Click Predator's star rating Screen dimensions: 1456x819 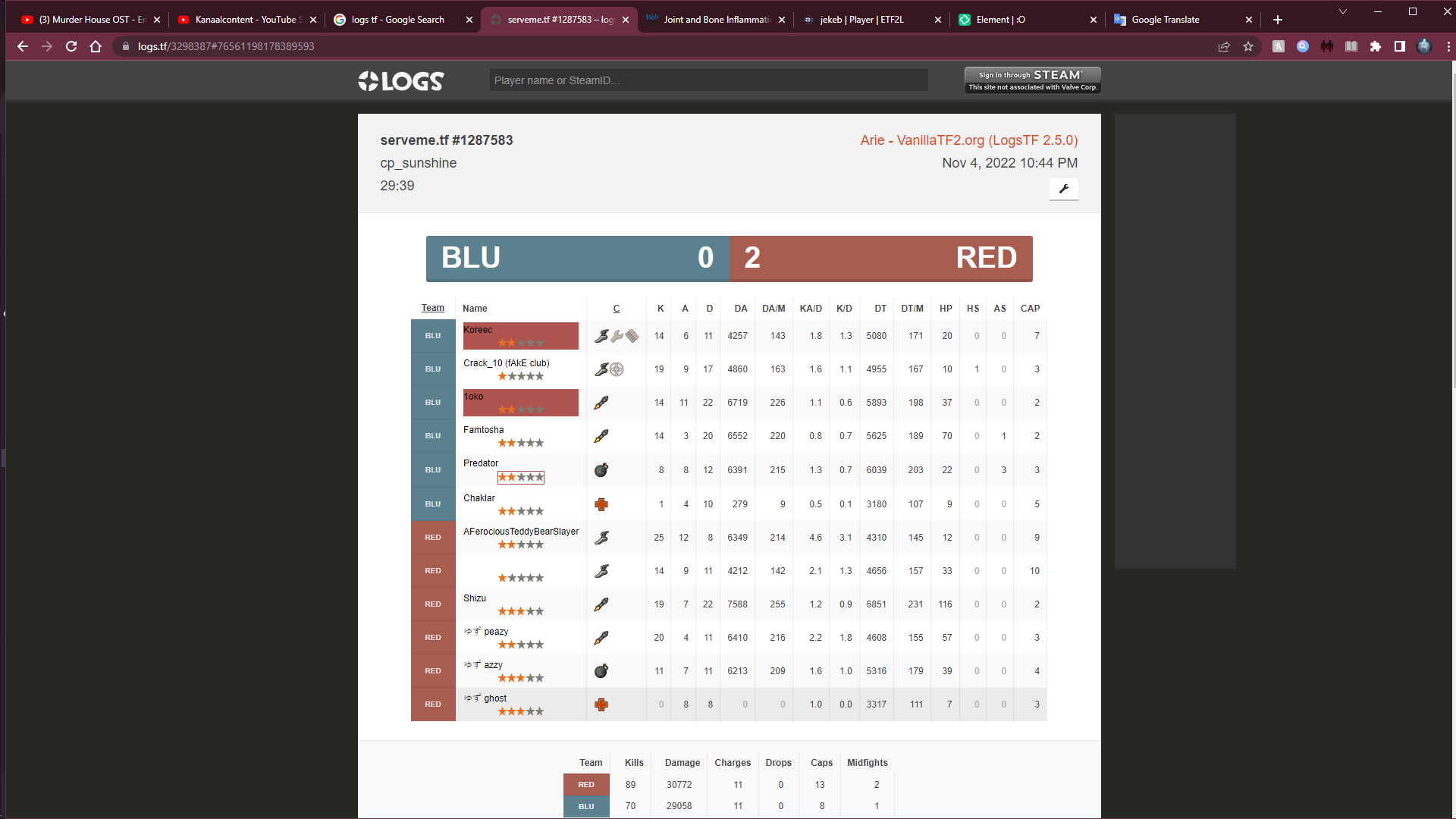(x=520, y=478)
